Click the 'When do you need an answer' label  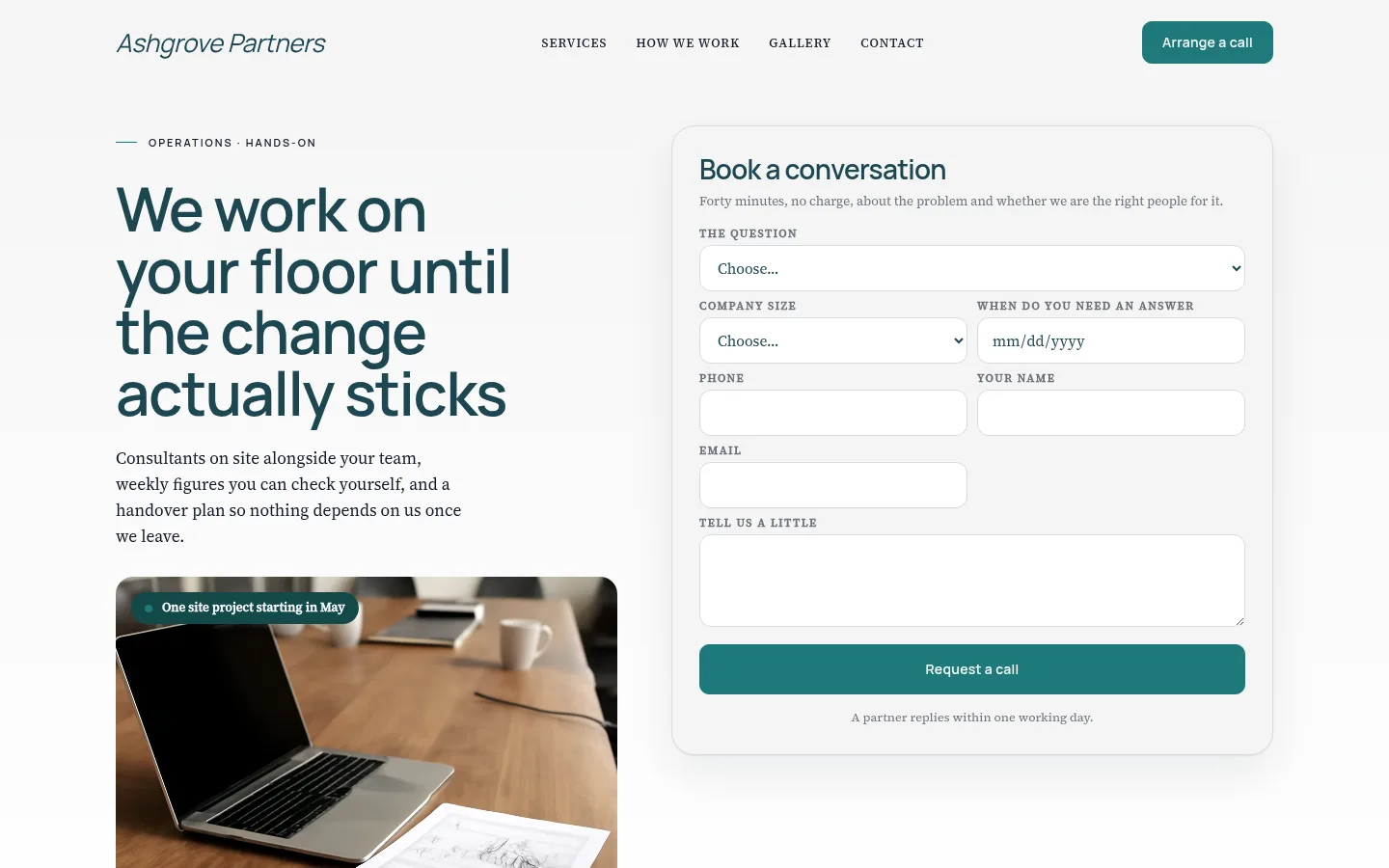(1085, 306)
